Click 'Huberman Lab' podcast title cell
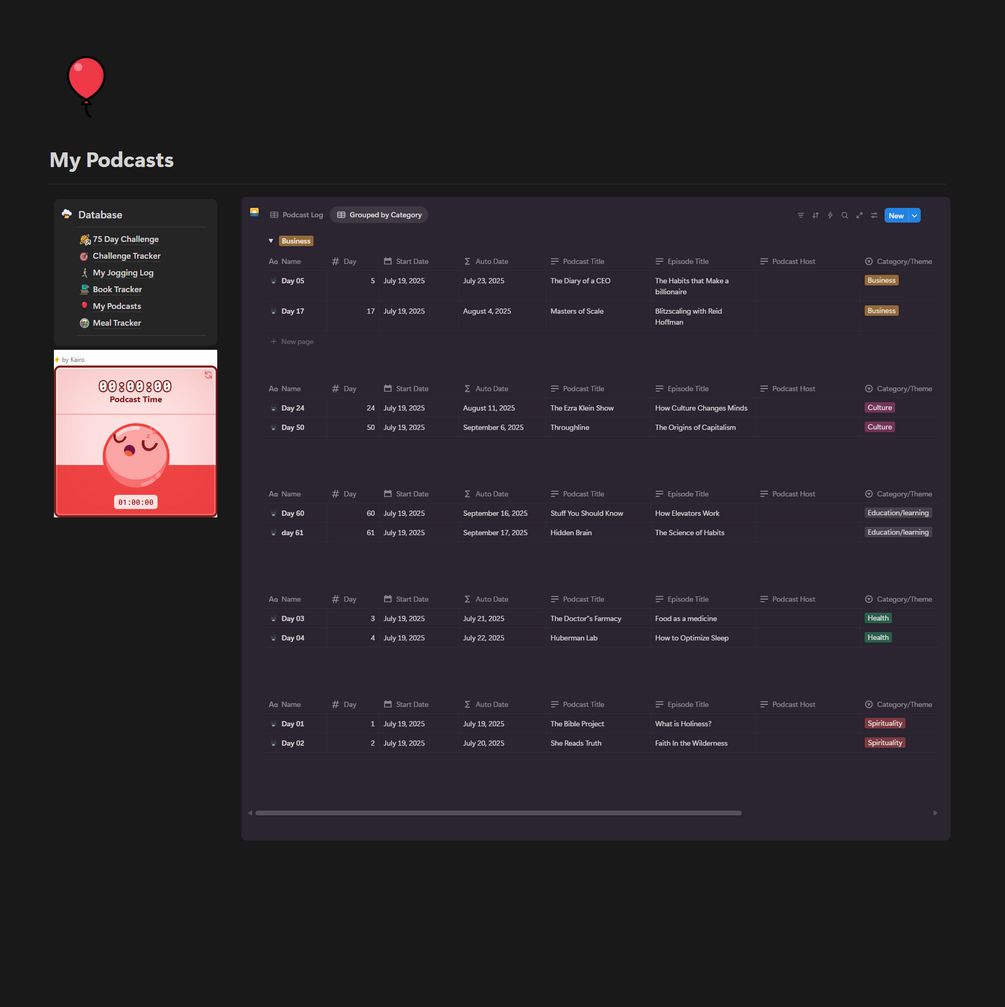Image resolution: width=1005 pixels, height=1007 pixels. click(574, 638)
